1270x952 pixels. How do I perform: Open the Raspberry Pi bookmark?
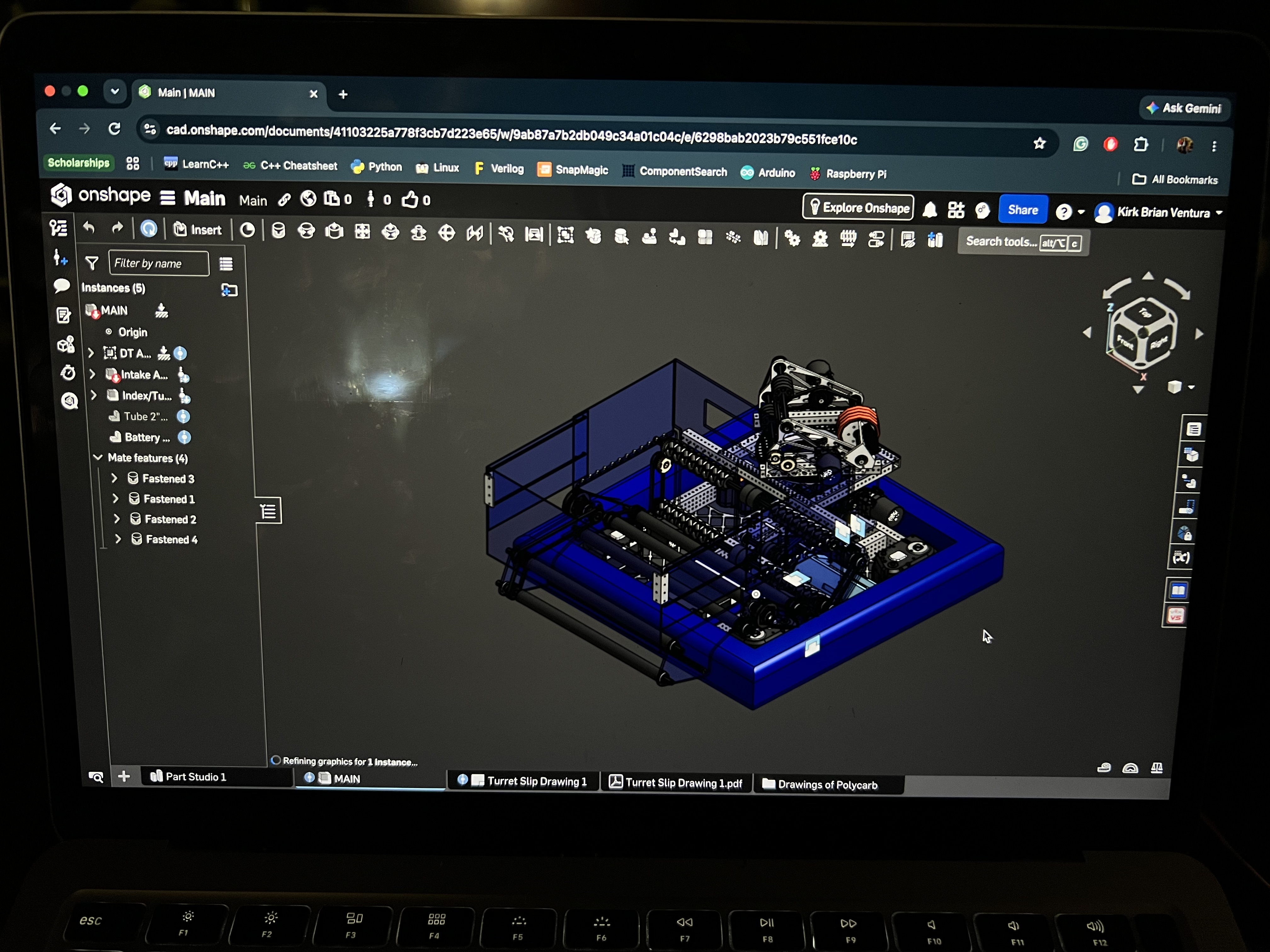click(849, 174)
